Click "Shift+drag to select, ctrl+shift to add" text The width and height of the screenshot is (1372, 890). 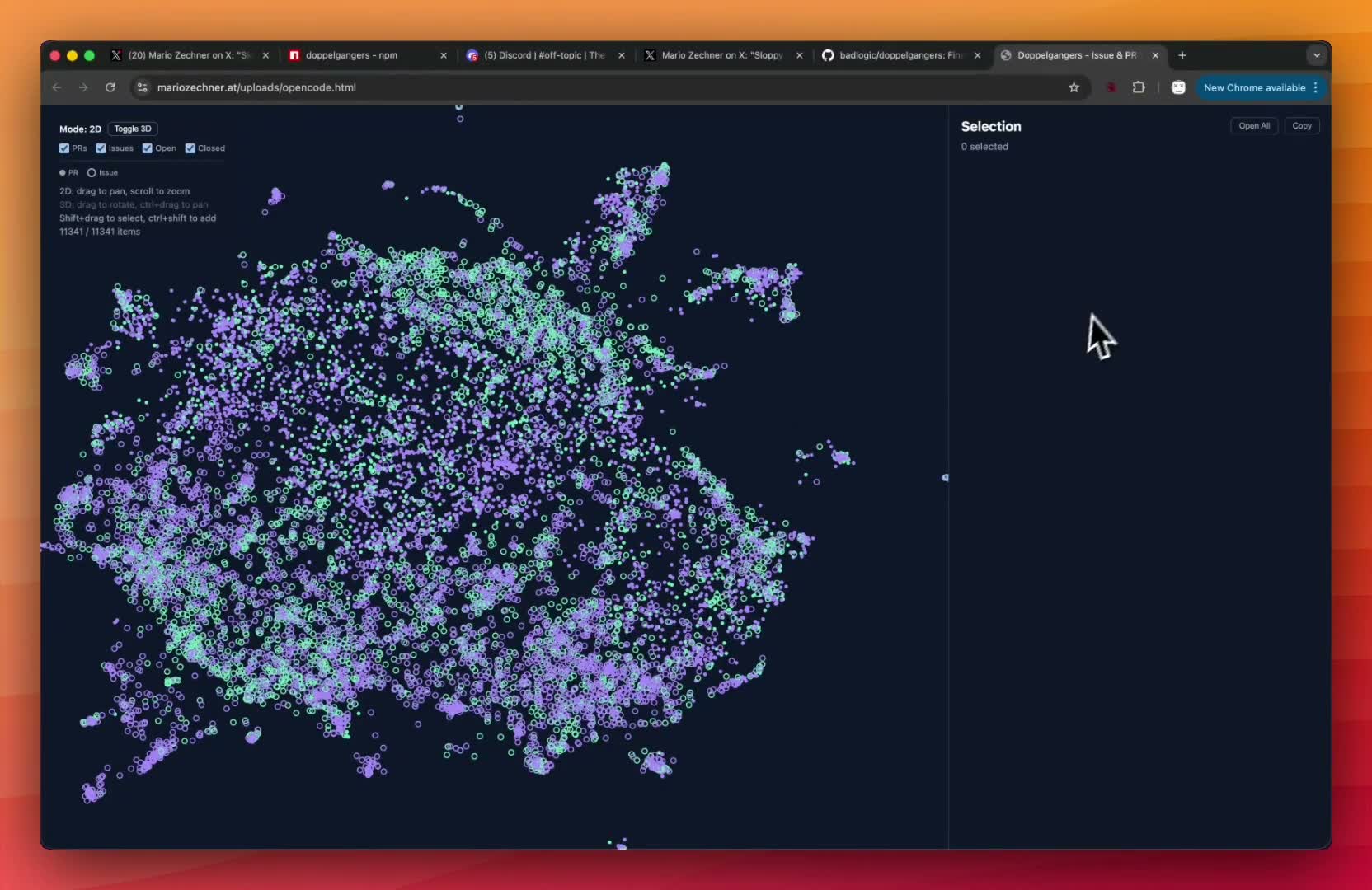point(138,218)
